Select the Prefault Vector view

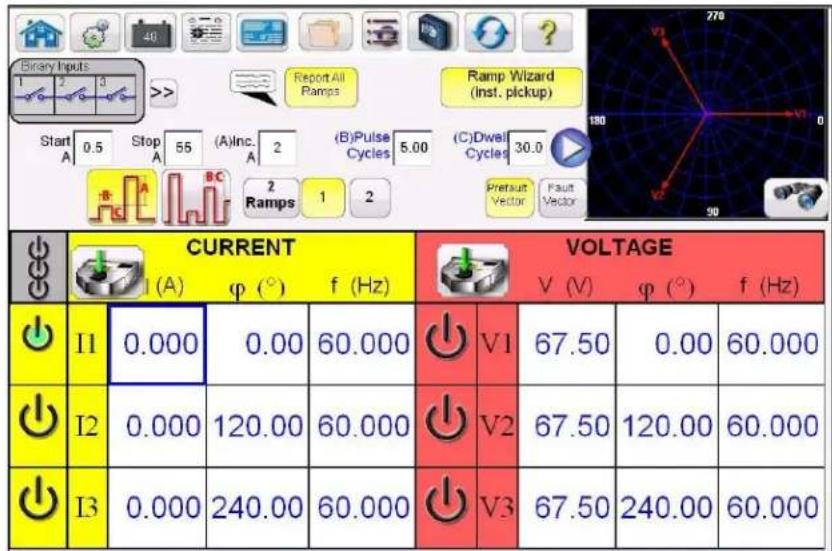(508, 196)
